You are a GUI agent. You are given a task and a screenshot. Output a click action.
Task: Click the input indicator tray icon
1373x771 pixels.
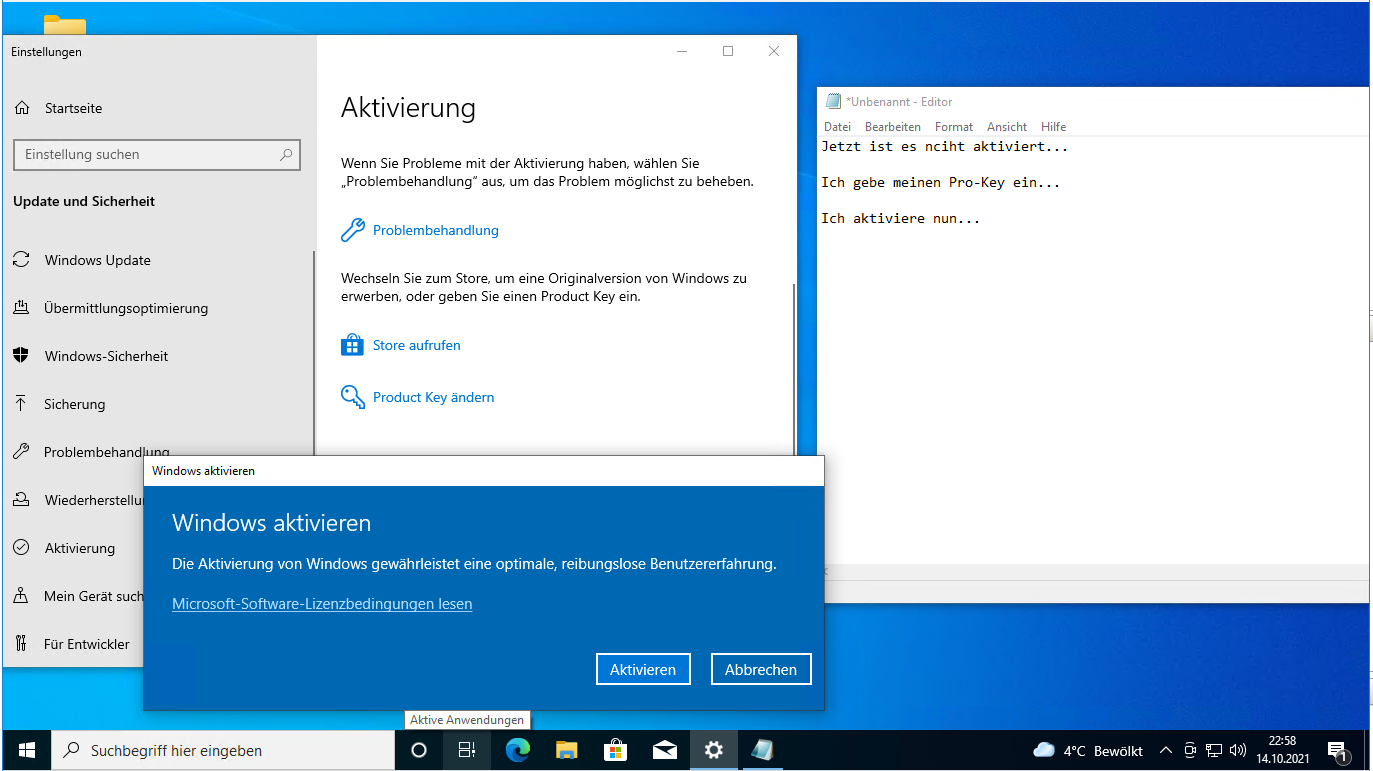(1190, 750)
